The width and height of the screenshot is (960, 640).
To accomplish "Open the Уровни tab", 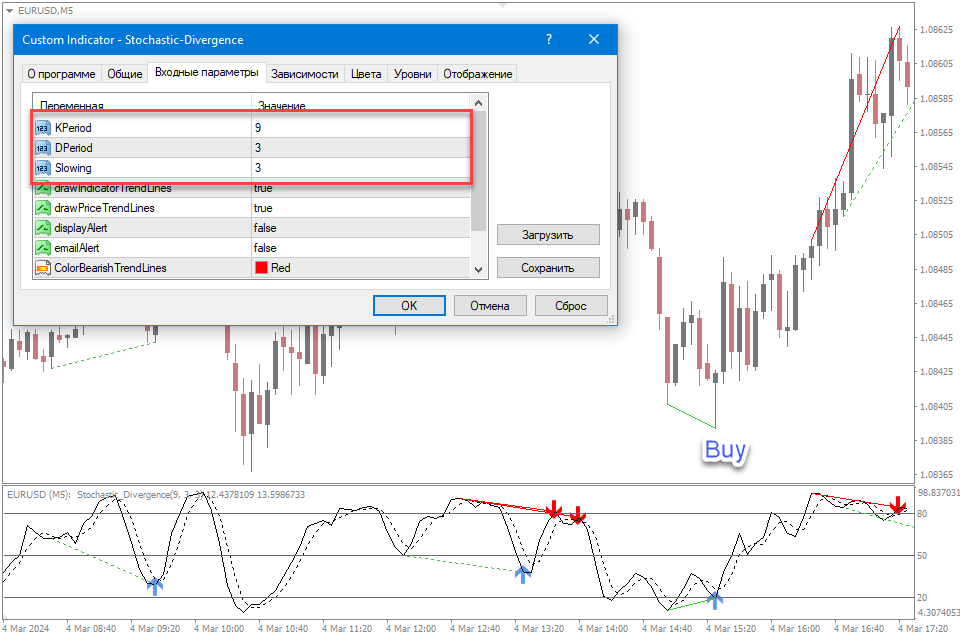I will [x=412, y=74].
